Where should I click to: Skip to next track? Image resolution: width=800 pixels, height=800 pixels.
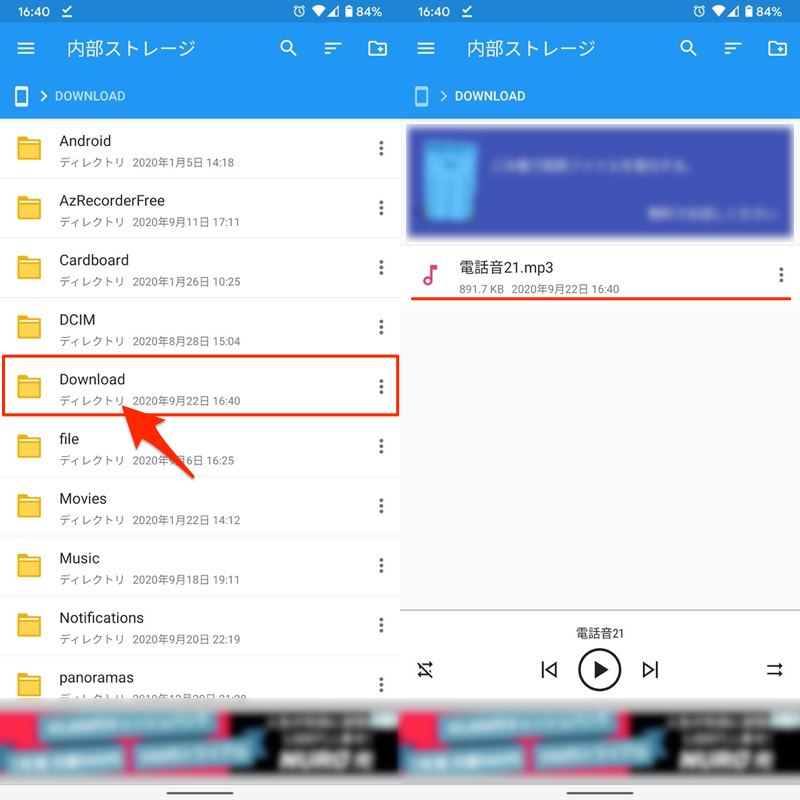(x=651, y=670)
